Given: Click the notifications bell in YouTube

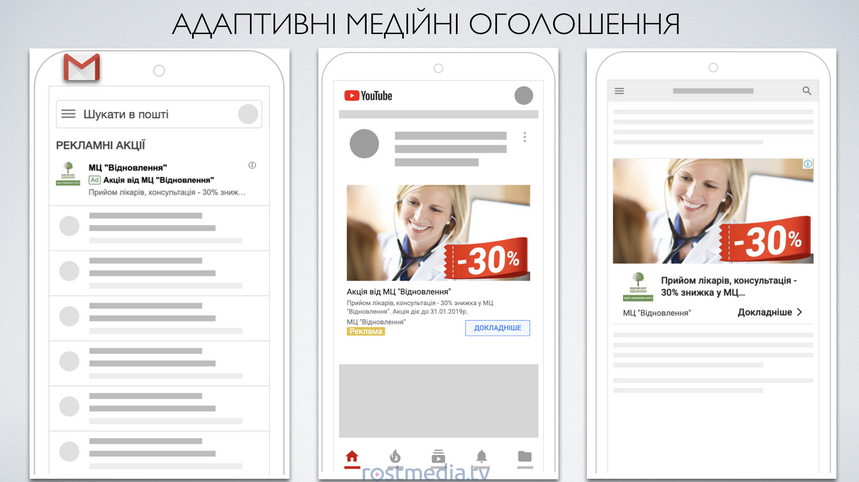Looking at the screenshot, I should pyautogui.click(x=481, y=457).
